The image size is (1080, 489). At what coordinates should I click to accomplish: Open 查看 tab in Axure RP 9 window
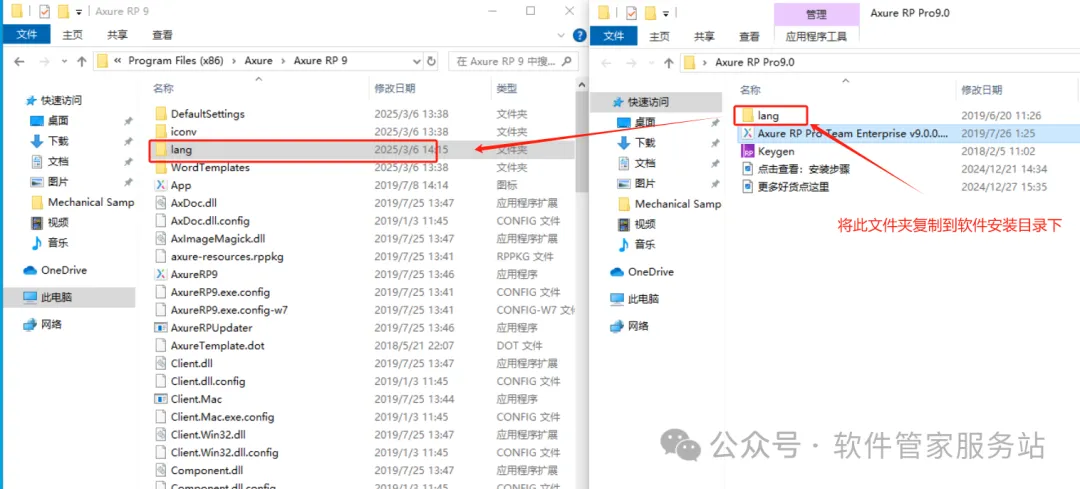point(163,34)
